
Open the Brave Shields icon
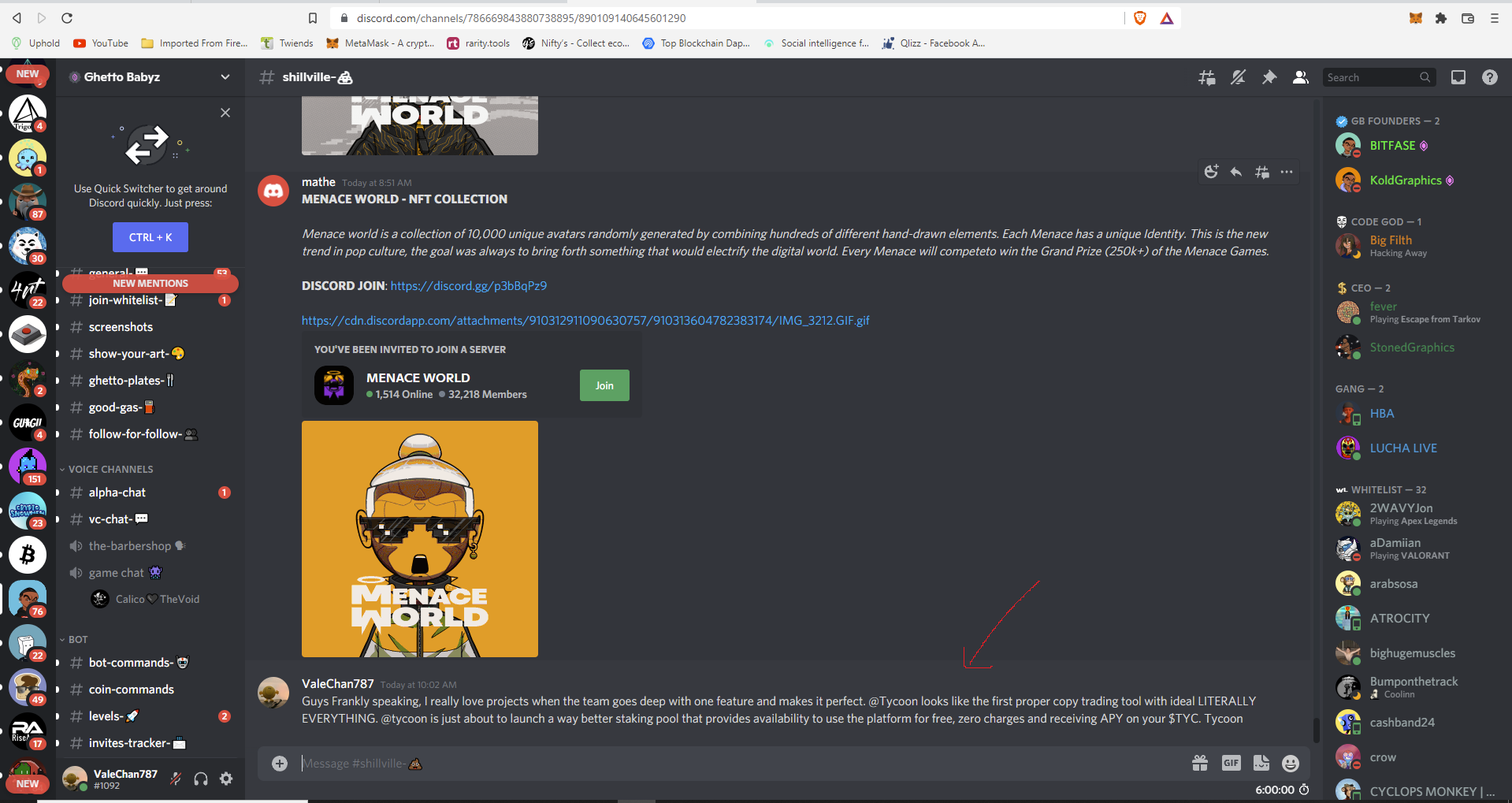click(x=1139, y=18)
